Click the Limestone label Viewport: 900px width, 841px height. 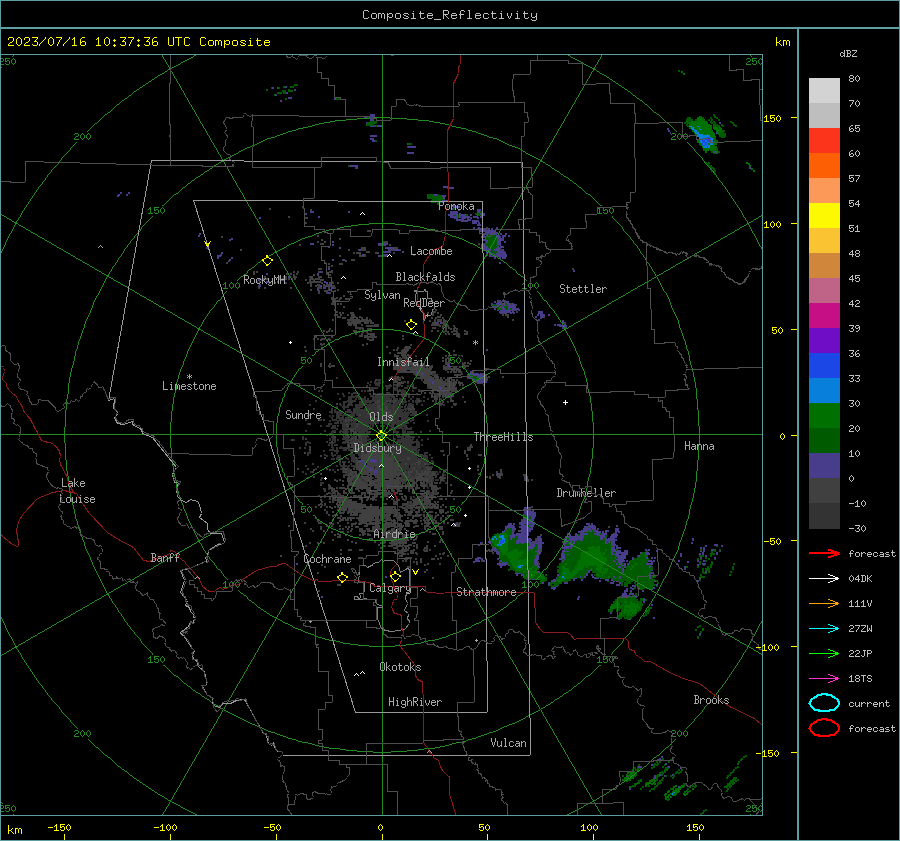pyautogui.click(x=189, y=386)
